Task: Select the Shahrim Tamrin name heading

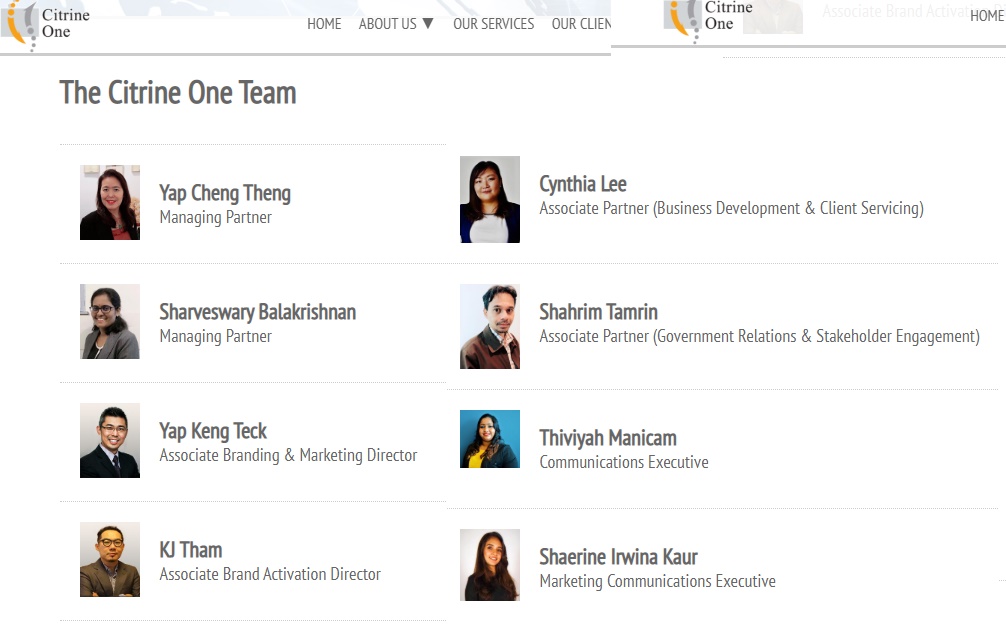Action: click(598, 312)
